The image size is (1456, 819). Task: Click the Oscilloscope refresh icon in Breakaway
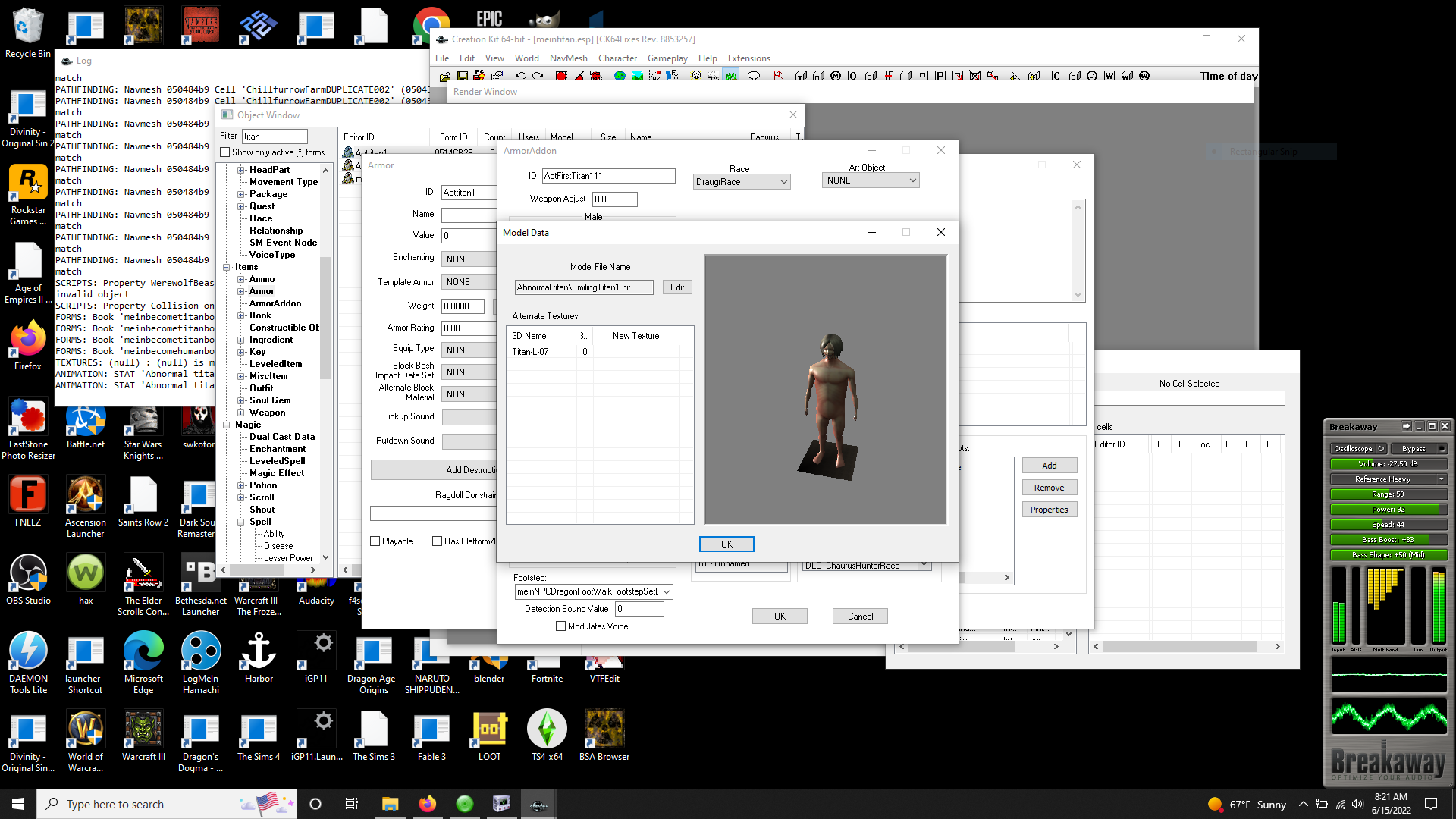[1381, 449]
